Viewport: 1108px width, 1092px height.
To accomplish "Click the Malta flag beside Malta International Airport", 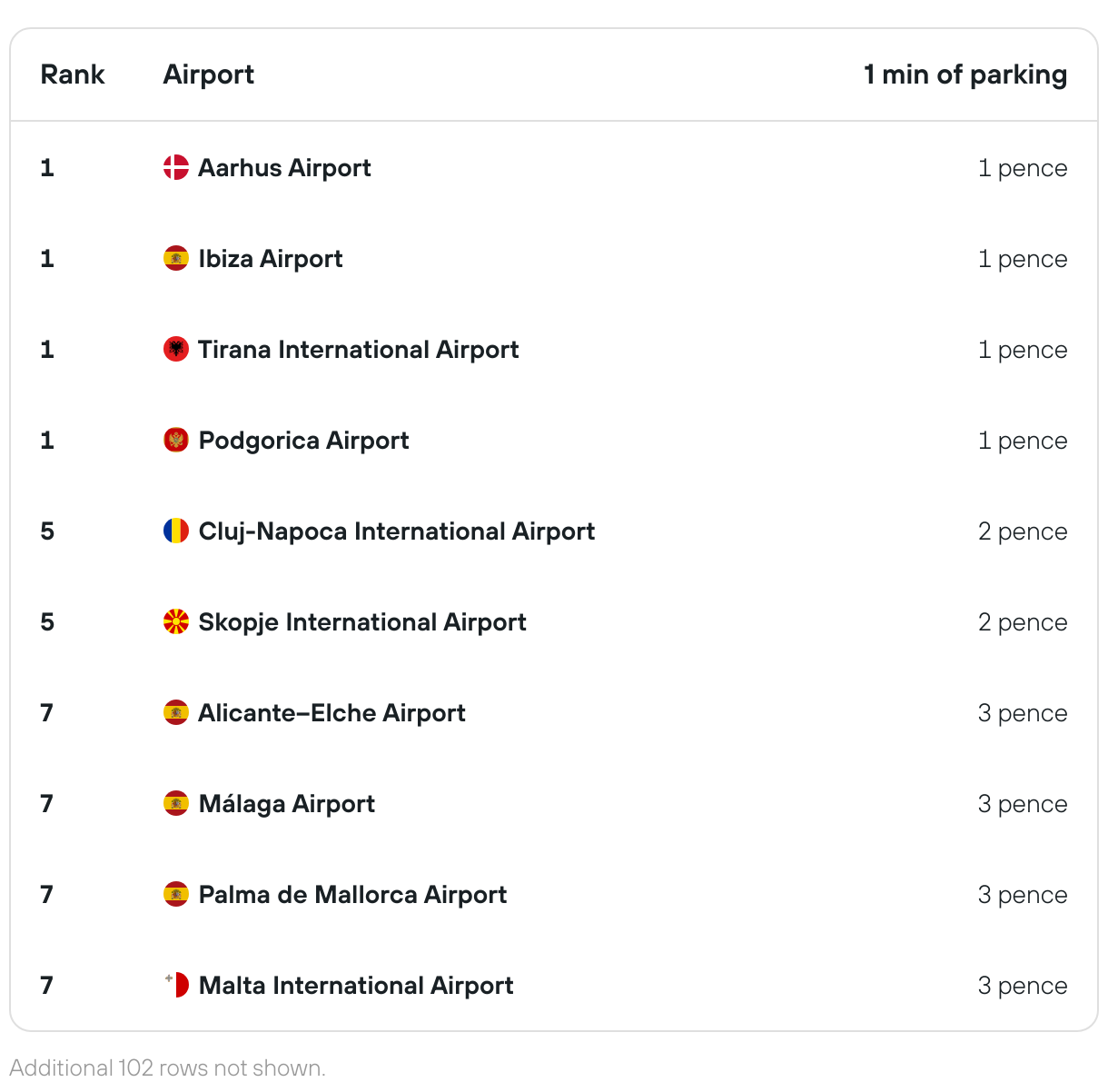I will pyautogui.click(x=175, y=985).
